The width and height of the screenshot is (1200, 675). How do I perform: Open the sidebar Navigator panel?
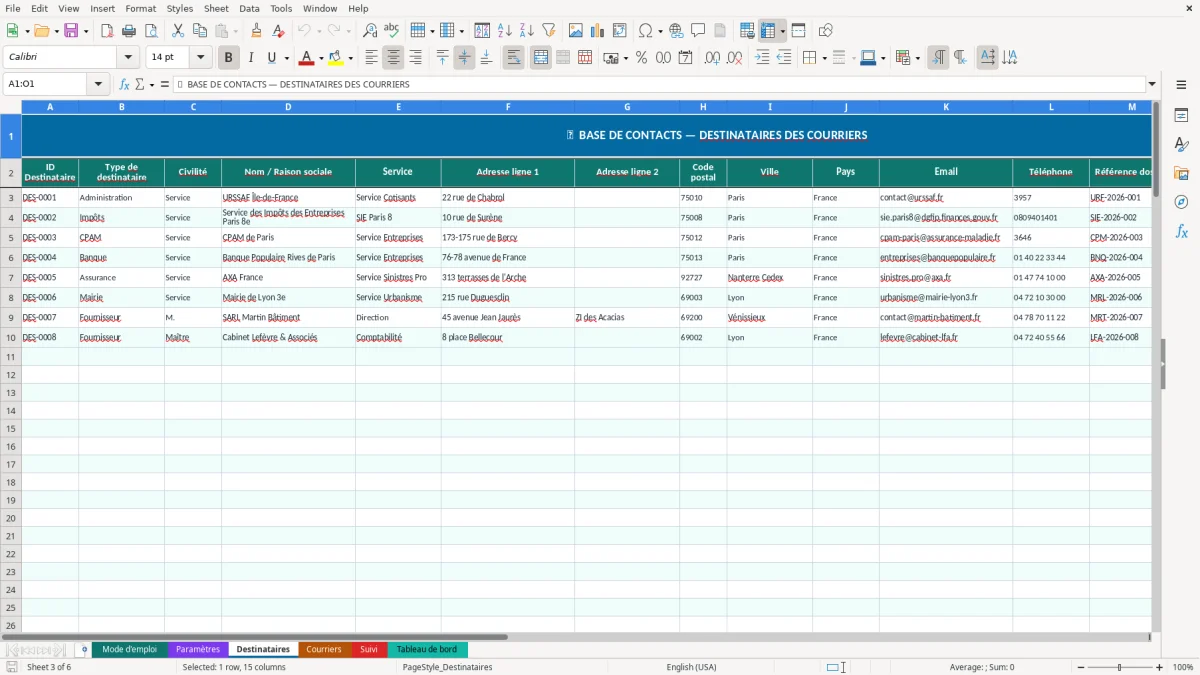[x=1181, y=202]
